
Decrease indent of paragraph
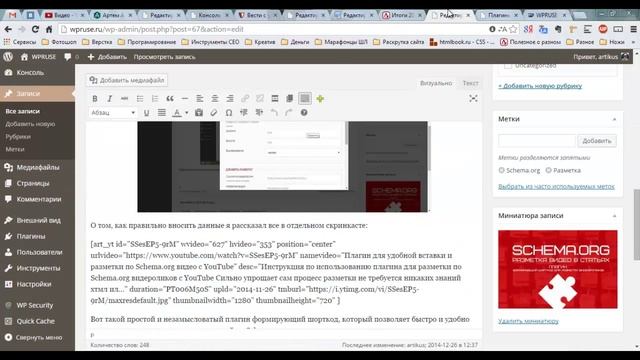point(244,113)
